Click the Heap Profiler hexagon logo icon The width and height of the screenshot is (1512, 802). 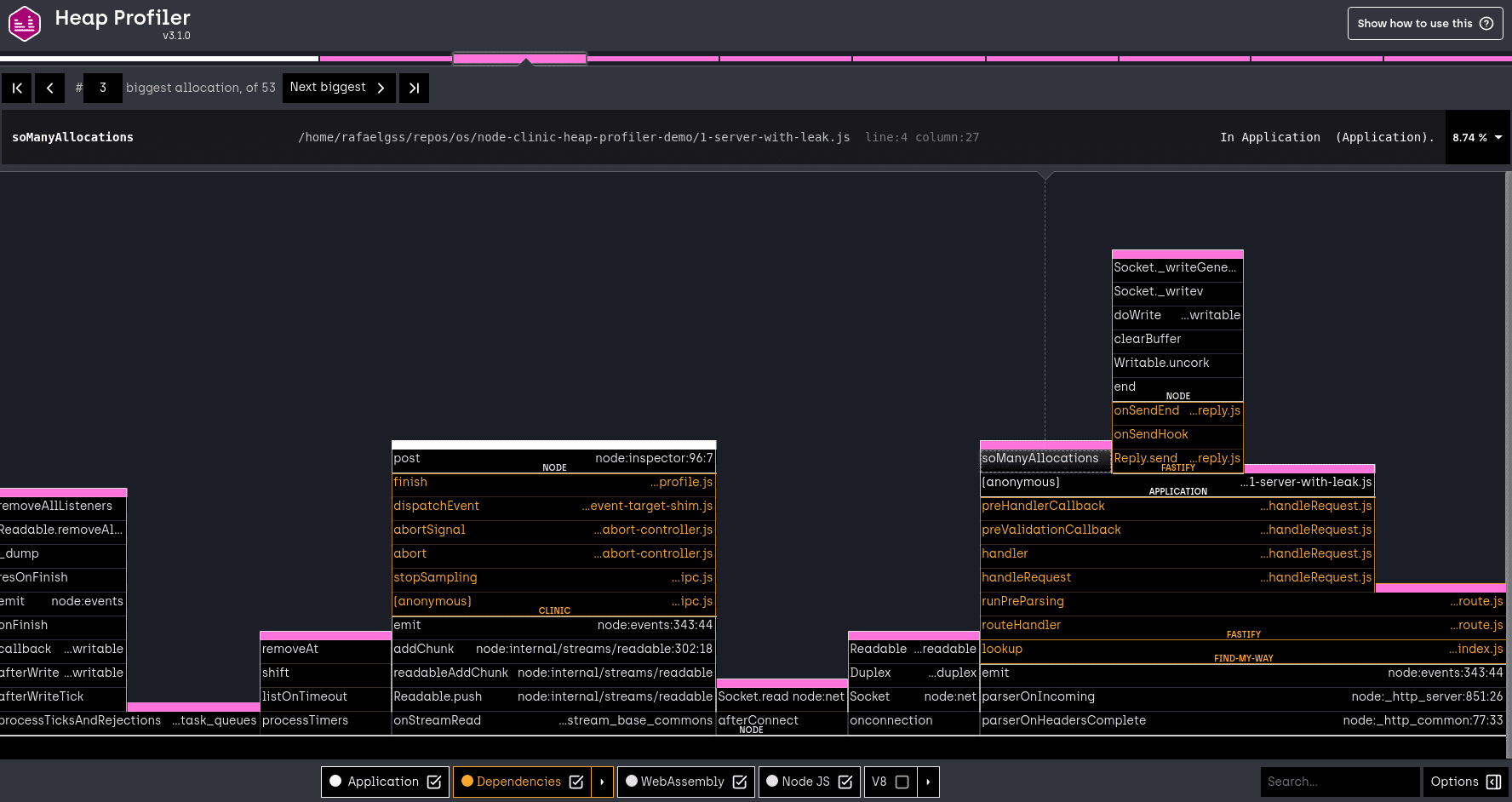point(25,23)
